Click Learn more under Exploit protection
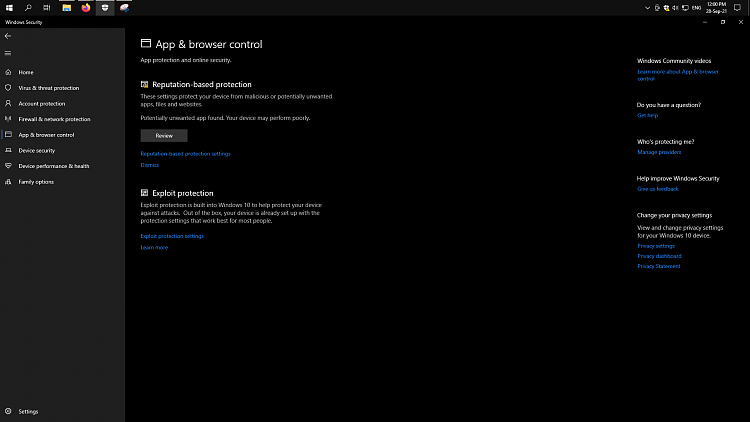The height and width of the screenshot is (422, 750). click(x=154, y=247)
